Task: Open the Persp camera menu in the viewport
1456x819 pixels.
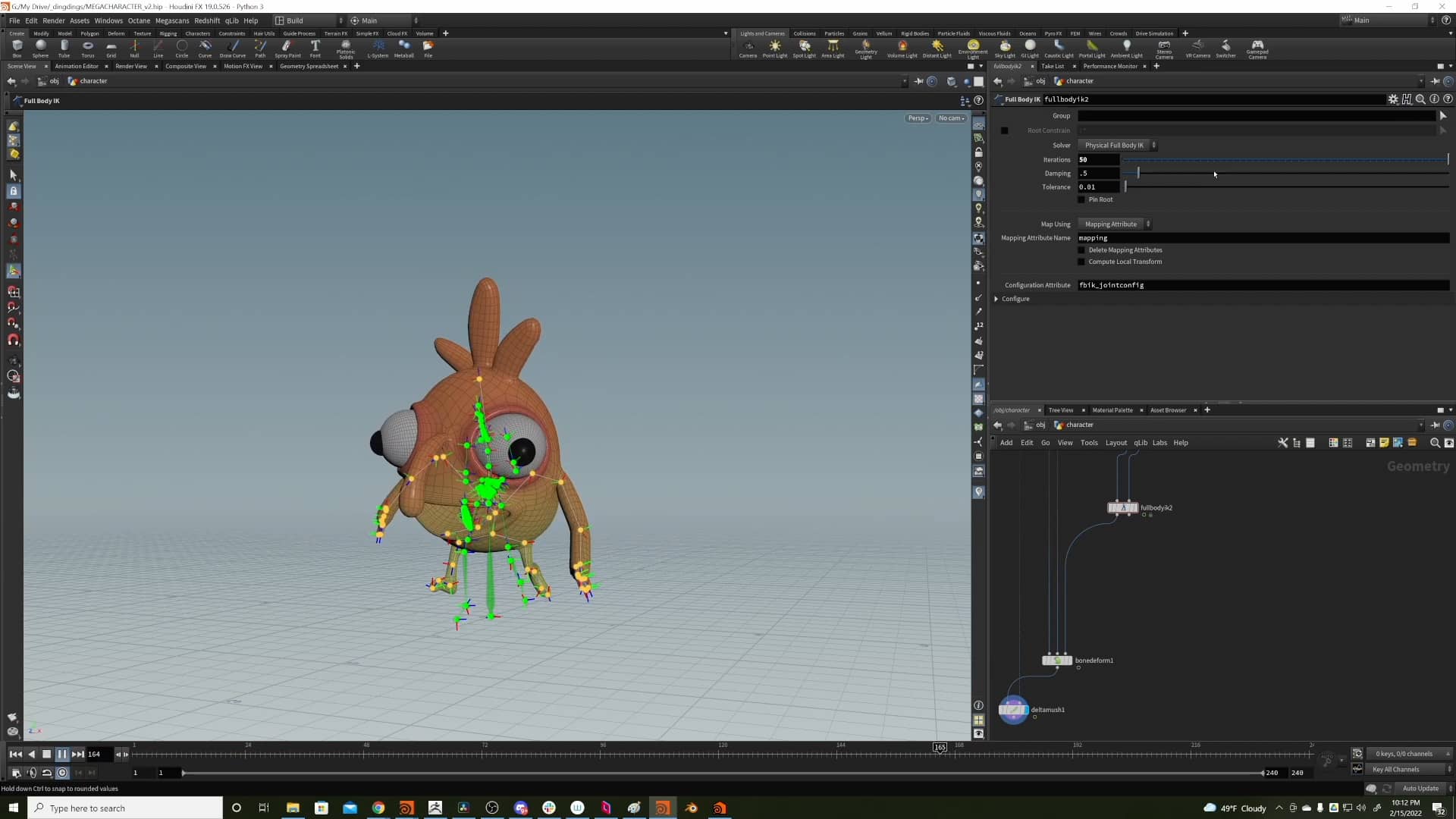Action: point(918,118)
